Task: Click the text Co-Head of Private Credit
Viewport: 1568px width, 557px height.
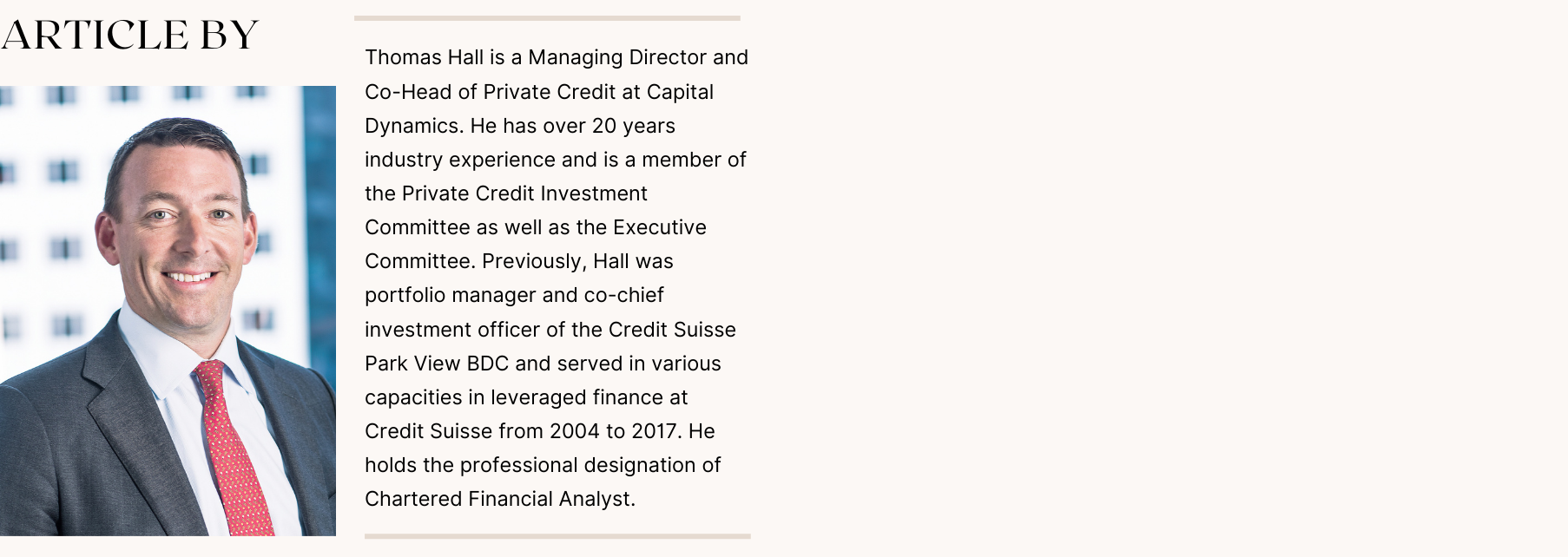Action: pyautogui.click(x=490, y=92)
